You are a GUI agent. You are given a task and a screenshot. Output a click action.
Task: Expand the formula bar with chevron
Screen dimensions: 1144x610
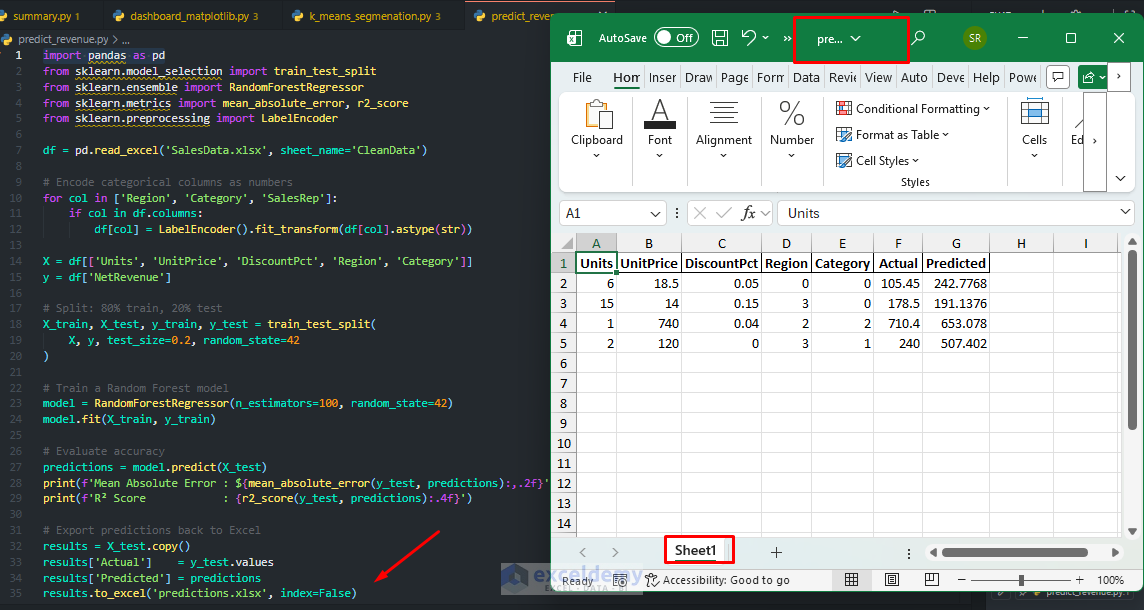click(1125, 212)
